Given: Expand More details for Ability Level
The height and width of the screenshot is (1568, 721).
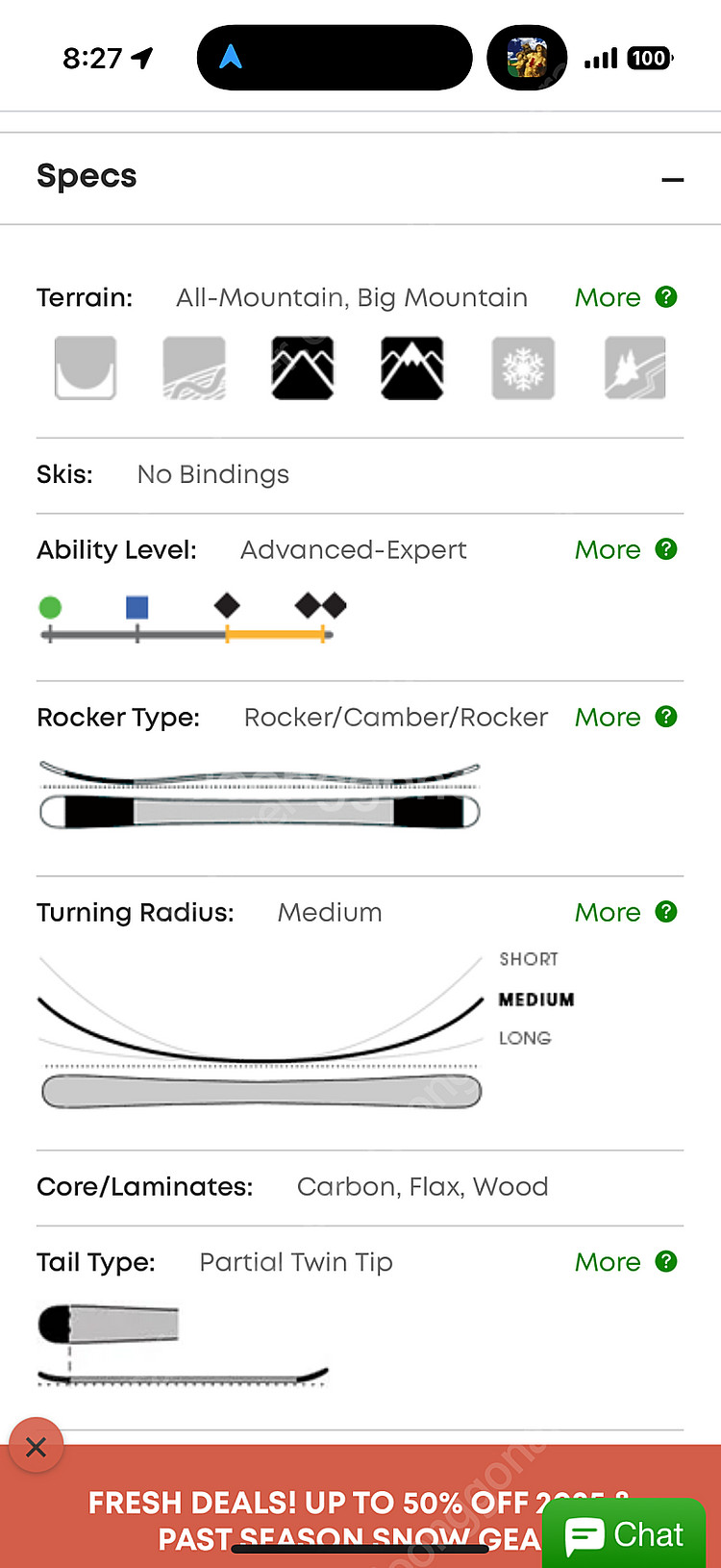Looking at the screenshot, I should pos(608,549).
